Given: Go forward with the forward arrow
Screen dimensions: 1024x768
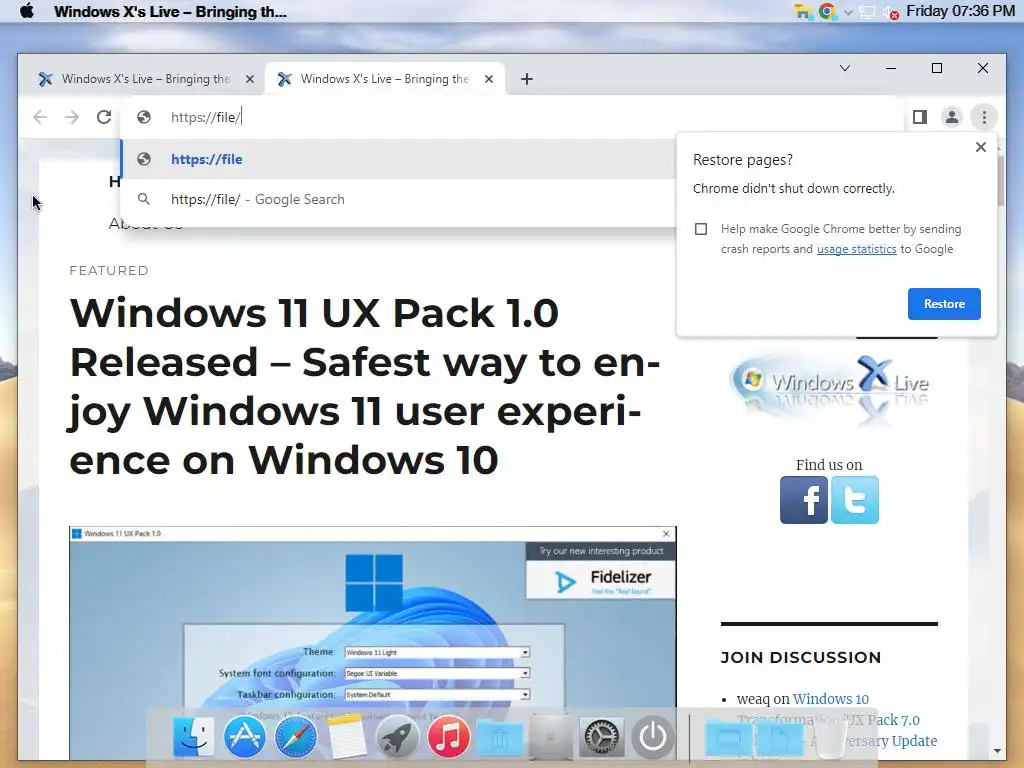Looking at the screenshot, I should 72,117.
